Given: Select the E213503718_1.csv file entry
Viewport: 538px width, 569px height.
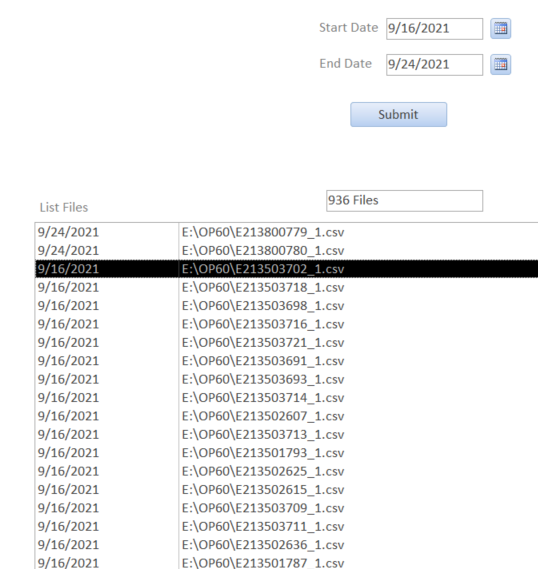Looking at the screenshot, I should (287, 287).
